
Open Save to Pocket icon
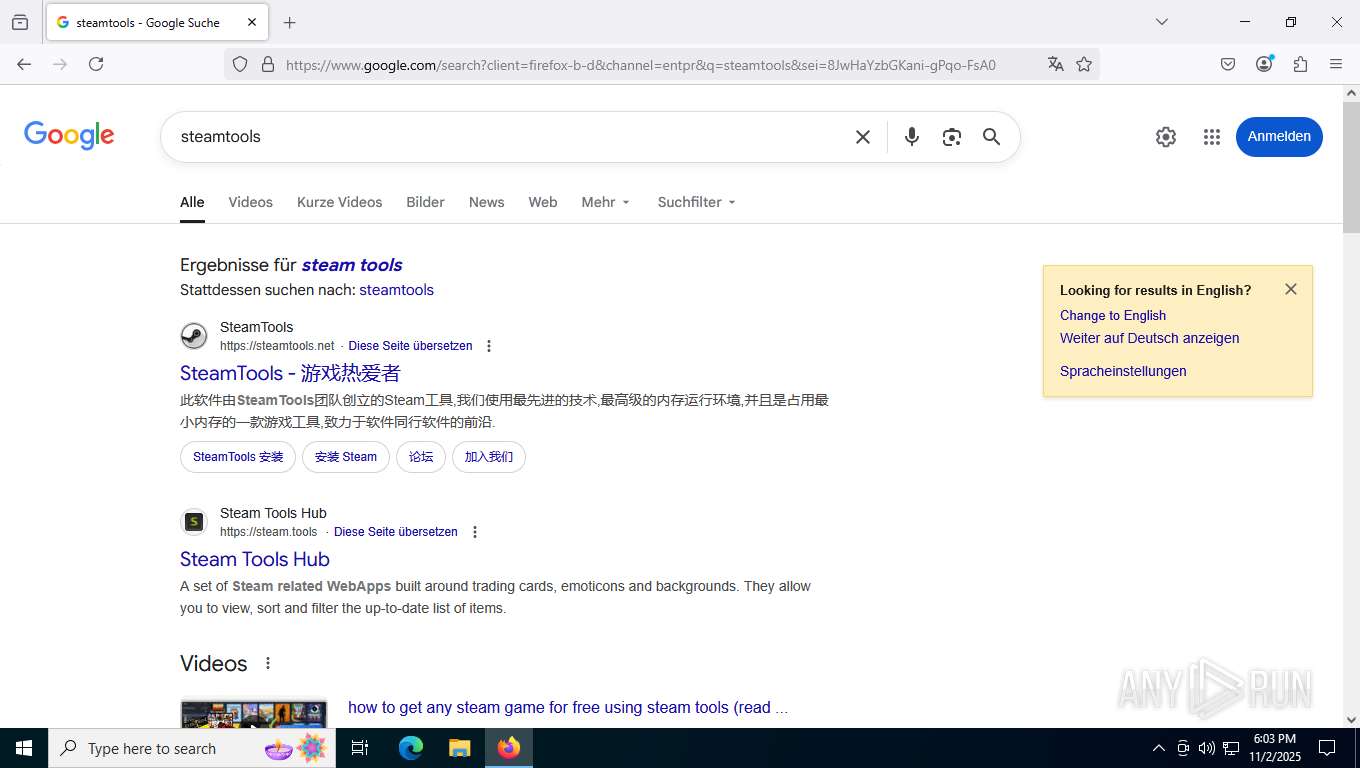pyautogui.click(x=1228, y=64)
